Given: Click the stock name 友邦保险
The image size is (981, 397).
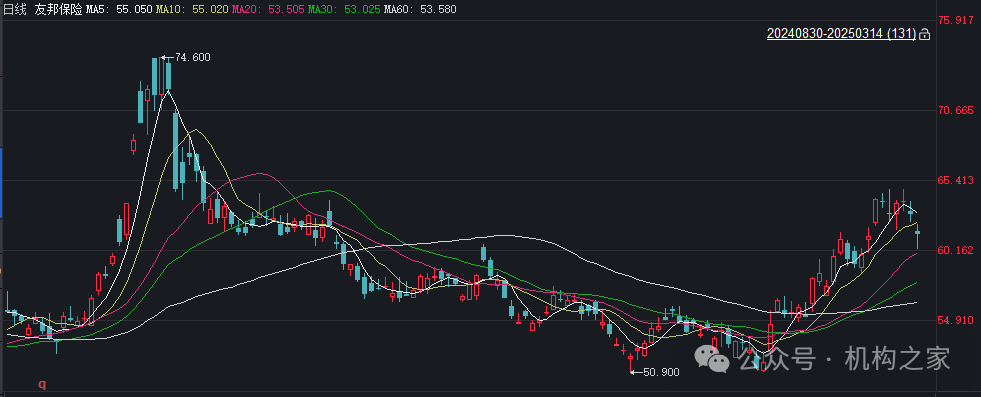Looking at the screenshot, I should point(58,9).
